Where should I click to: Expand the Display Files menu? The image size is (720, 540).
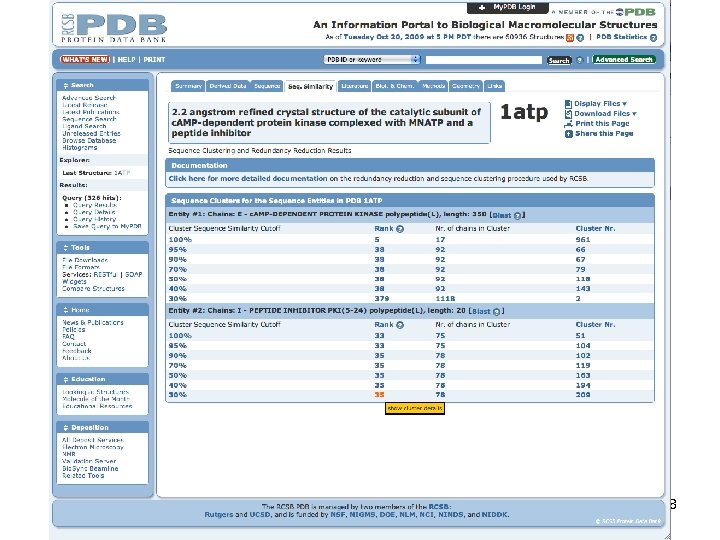coord(601,104)
